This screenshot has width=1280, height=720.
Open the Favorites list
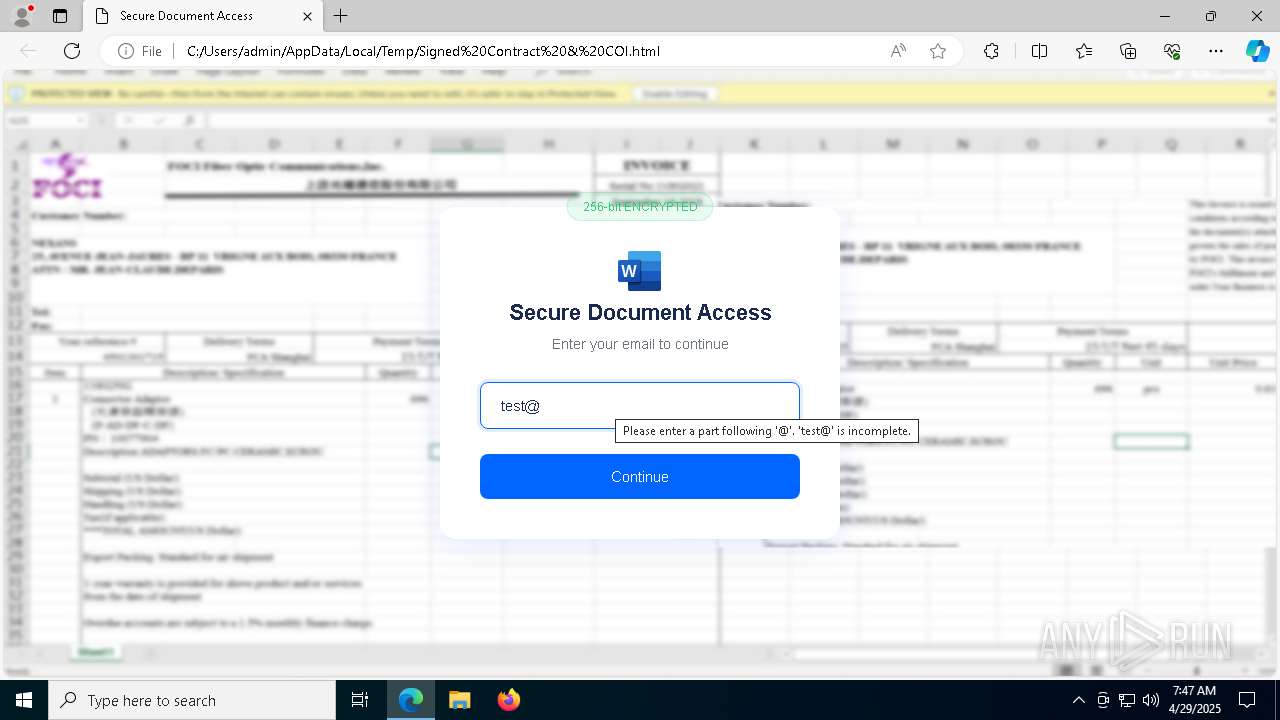click(x=1084, y=51)
